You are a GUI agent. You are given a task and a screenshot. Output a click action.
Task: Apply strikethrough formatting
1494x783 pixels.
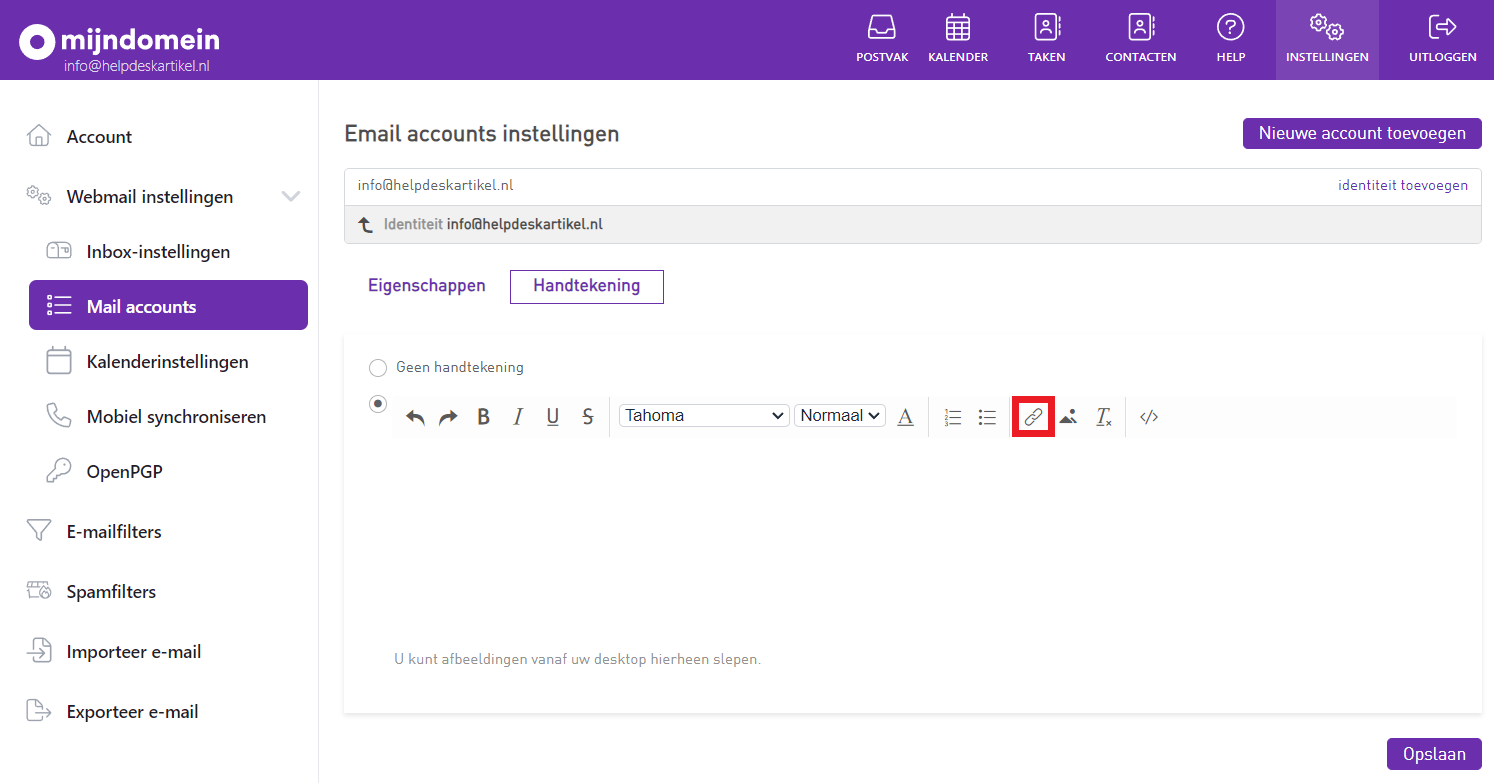[x=587, y=417]
